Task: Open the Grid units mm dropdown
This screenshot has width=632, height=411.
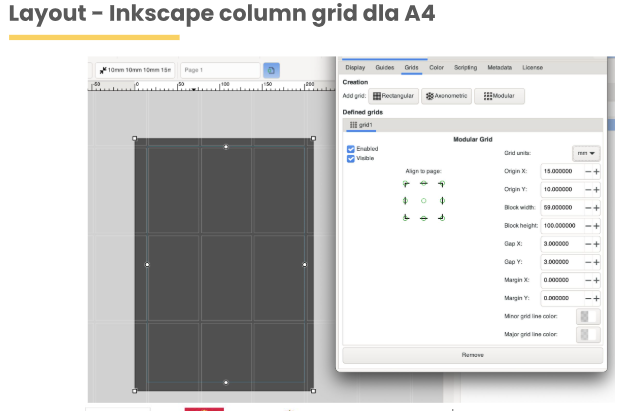Action: (586, 154)
